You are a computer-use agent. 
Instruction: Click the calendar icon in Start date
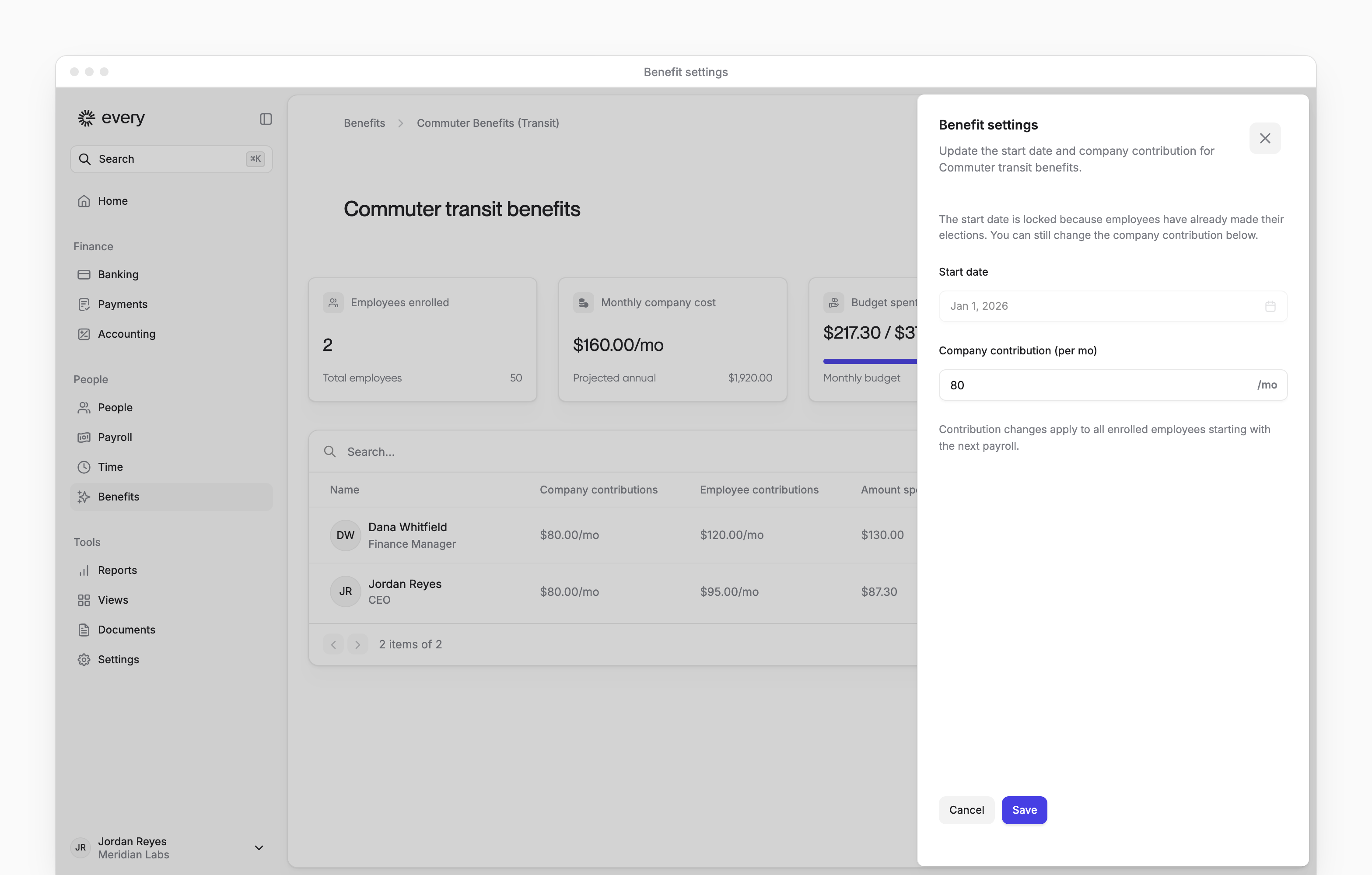click(x=1270, y=307)
